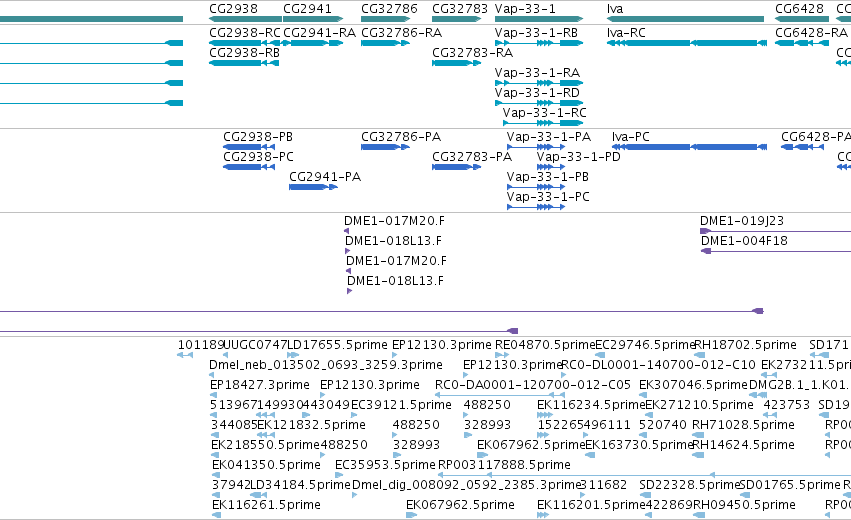Select transcript lva-RC

pyautogui.click(x=626, y=33)
